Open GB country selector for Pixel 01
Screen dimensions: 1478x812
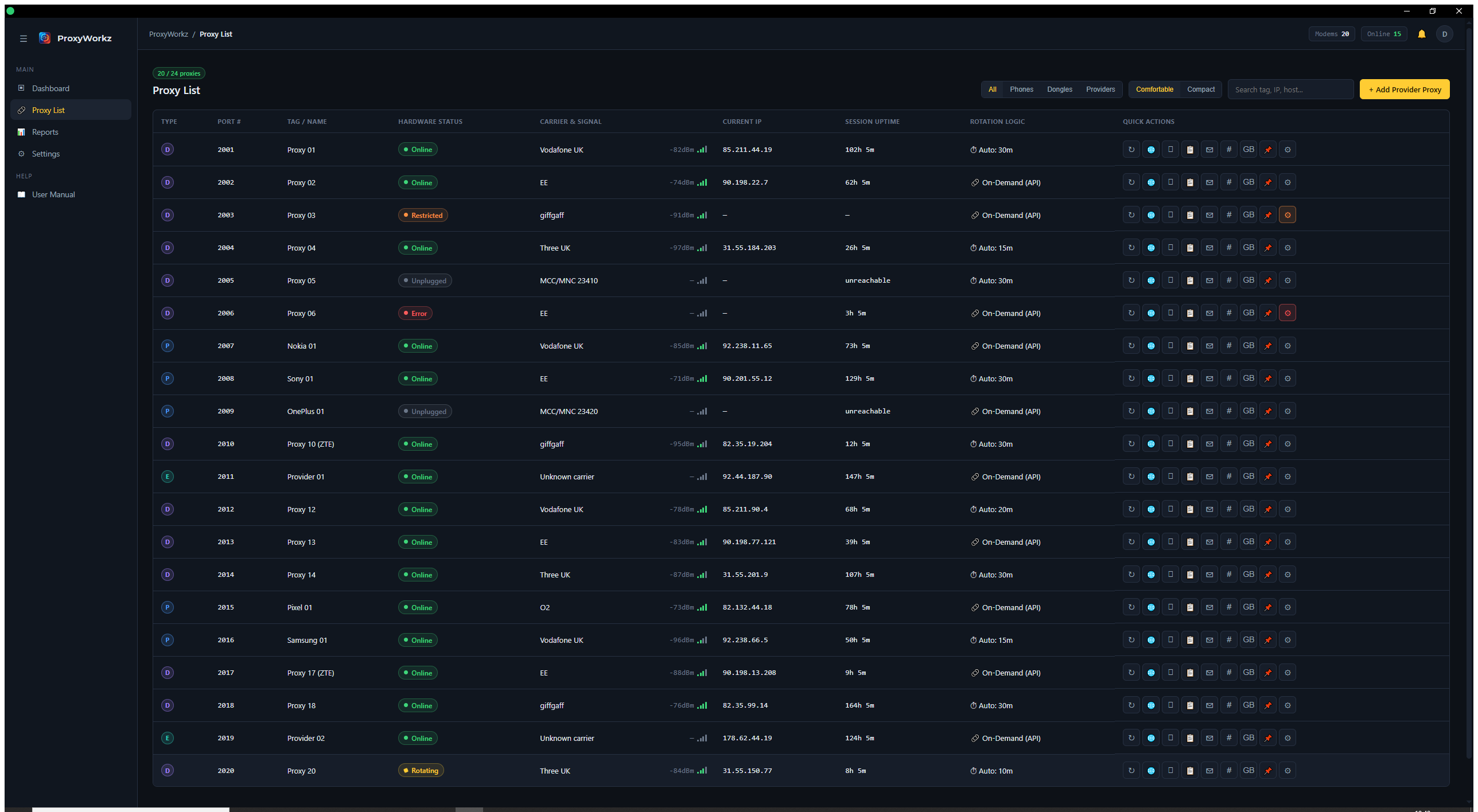click(x=1248, y=607)
